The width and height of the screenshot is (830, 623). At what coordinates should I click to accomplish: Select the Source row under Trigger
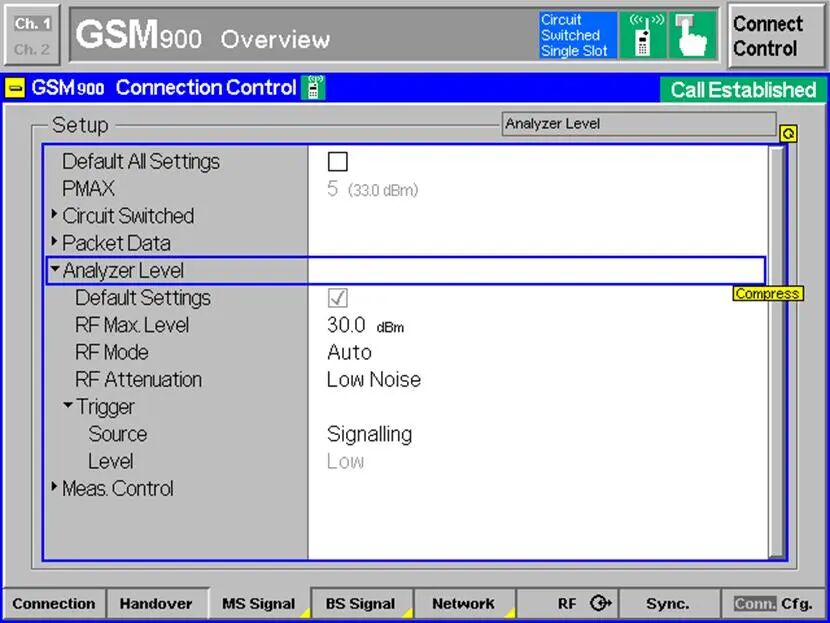coord(118,435)
